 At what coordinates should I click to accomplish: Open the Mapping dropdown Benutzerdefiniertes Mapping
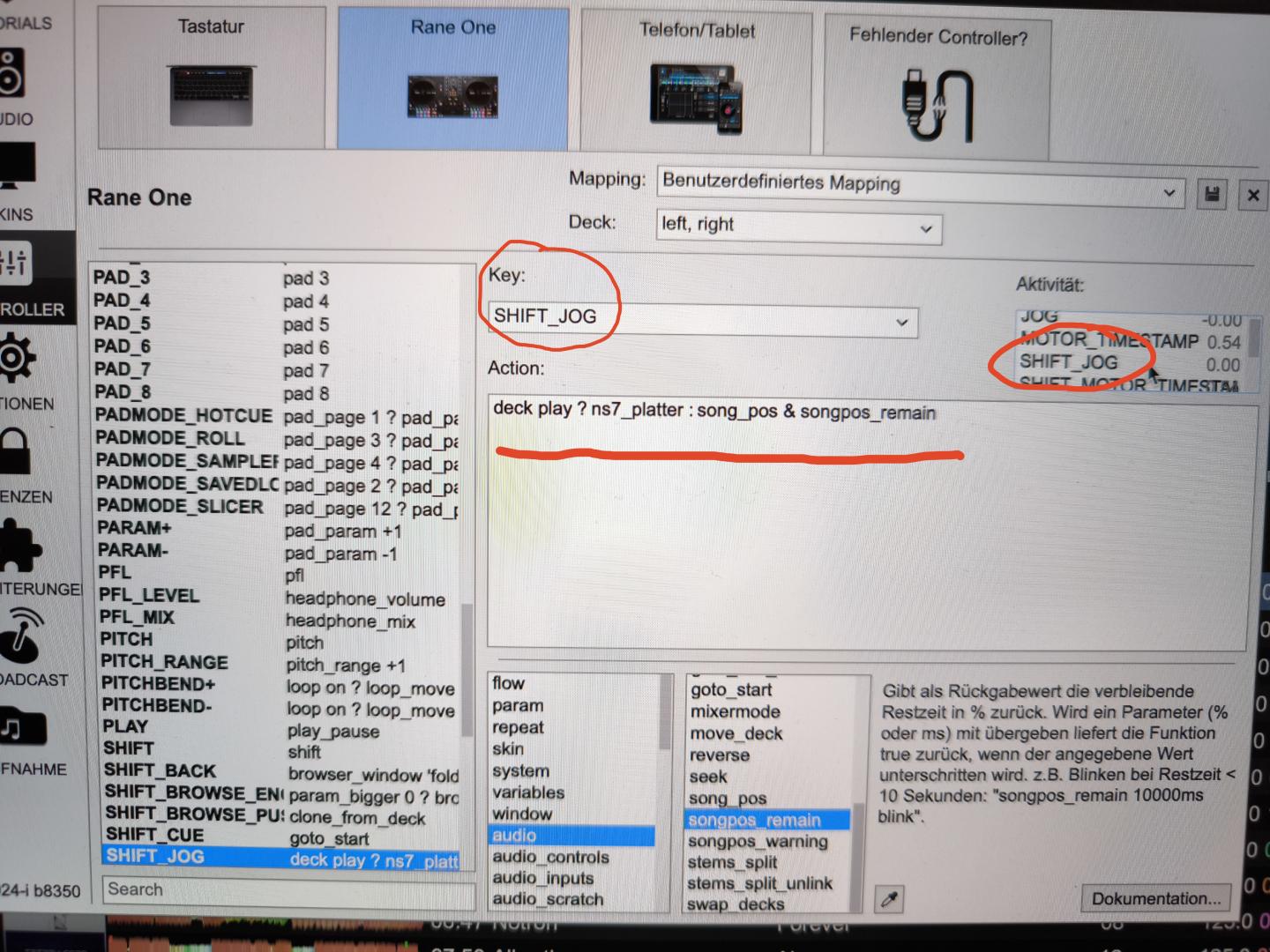(x=920, y=186)
